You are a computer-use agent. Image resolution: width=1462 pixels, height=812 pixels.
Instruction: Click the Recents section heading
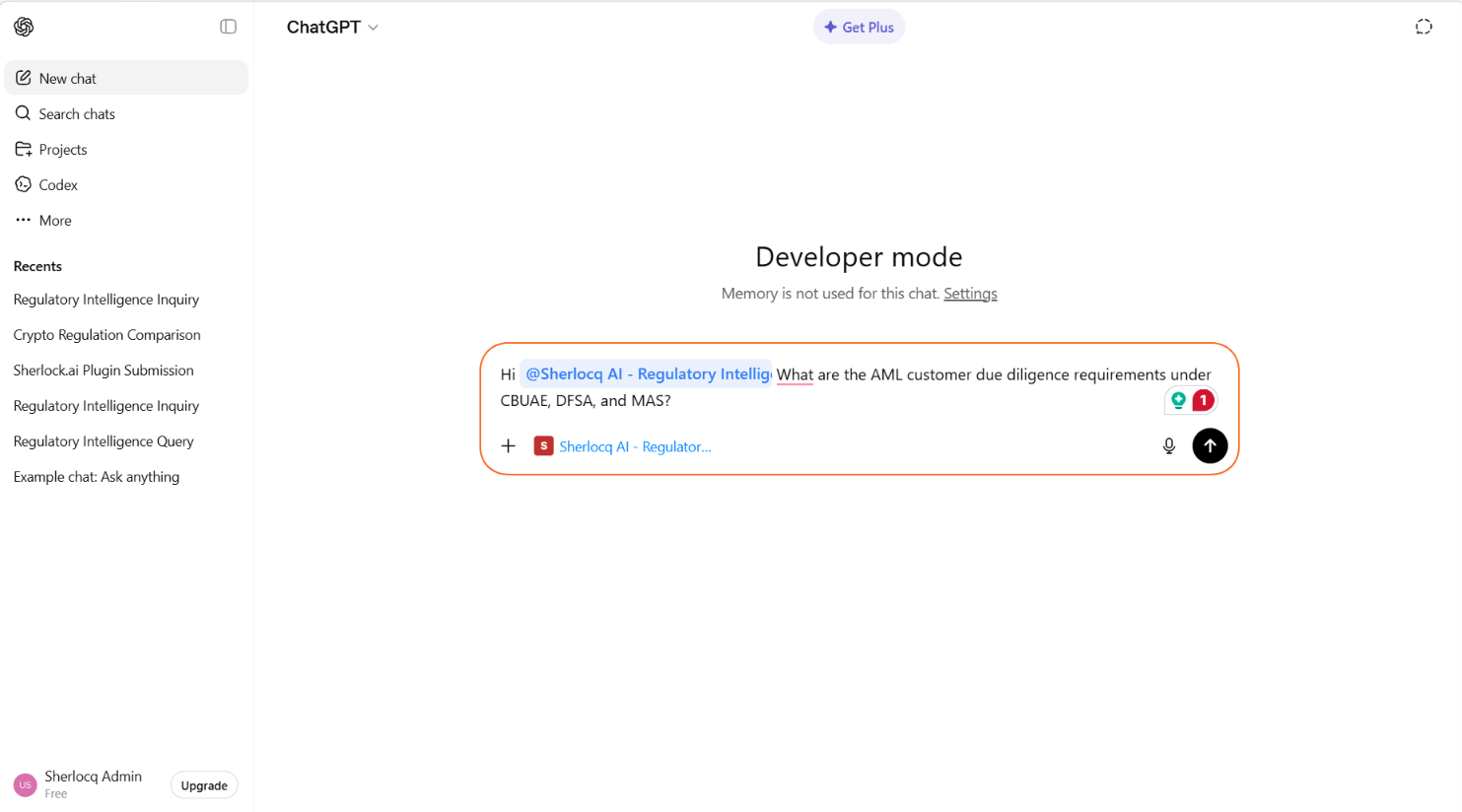click(37, 266)
